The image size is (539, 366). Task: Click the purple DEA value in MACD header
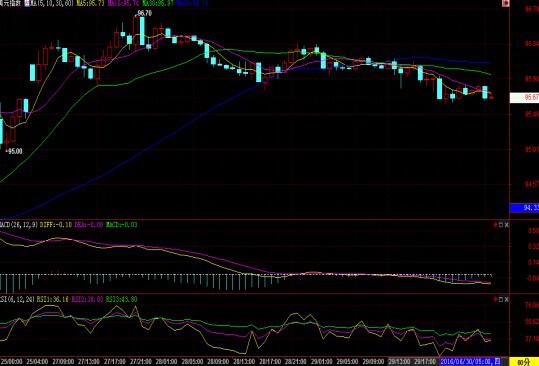[89, 225]
